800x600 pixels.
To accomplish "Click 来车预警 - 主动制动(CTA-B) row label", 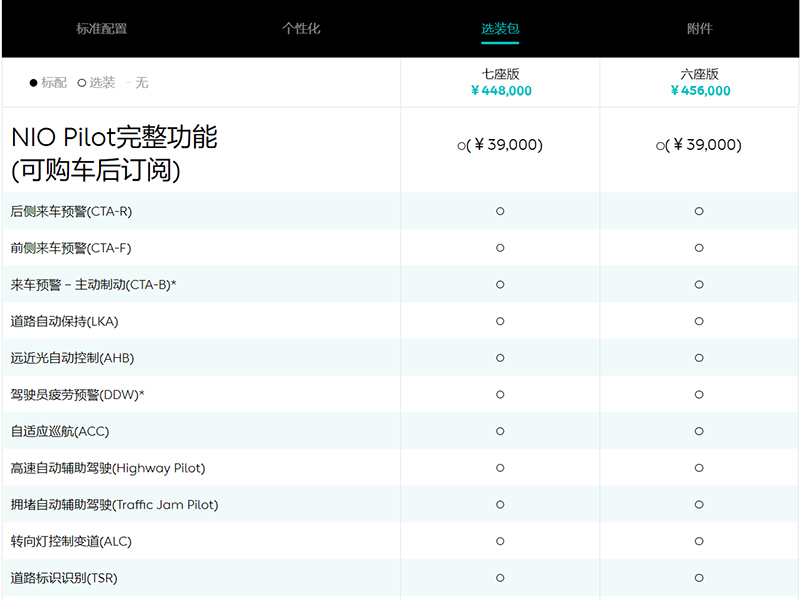I will click(93, 285).
